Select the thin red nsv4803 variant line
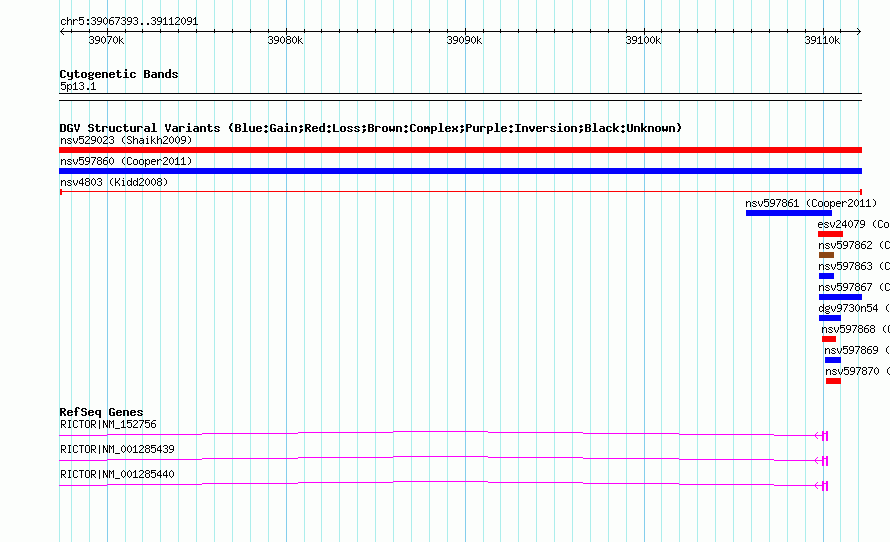The width and height of the screenshot is (890, 542). 460,192
